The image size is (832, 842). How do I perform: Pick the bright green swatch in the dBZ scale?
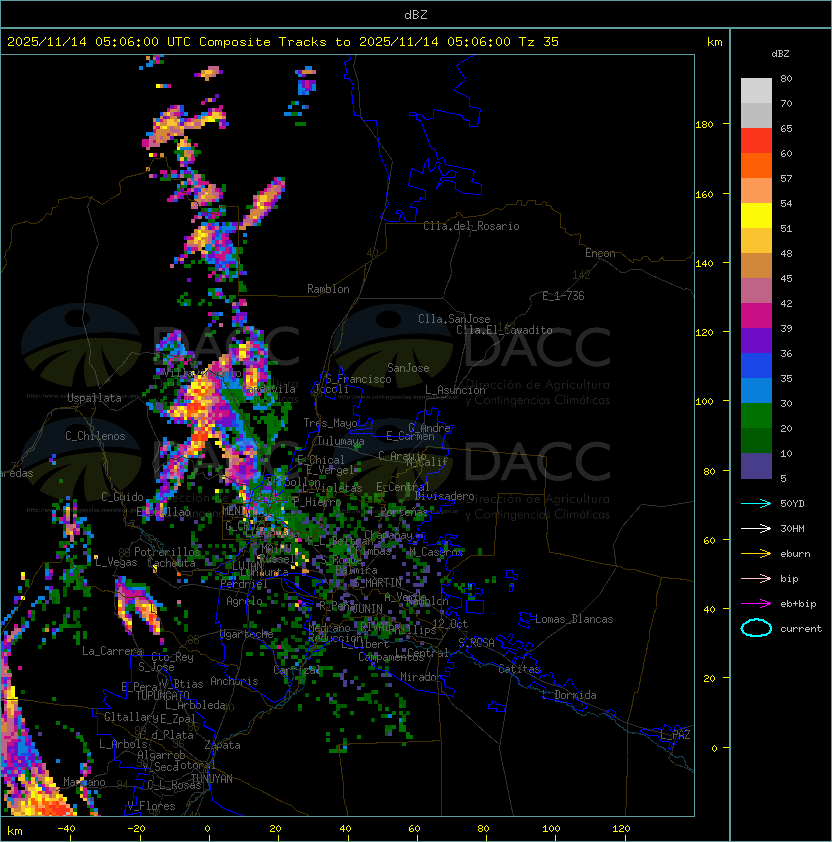click(756, 416)
